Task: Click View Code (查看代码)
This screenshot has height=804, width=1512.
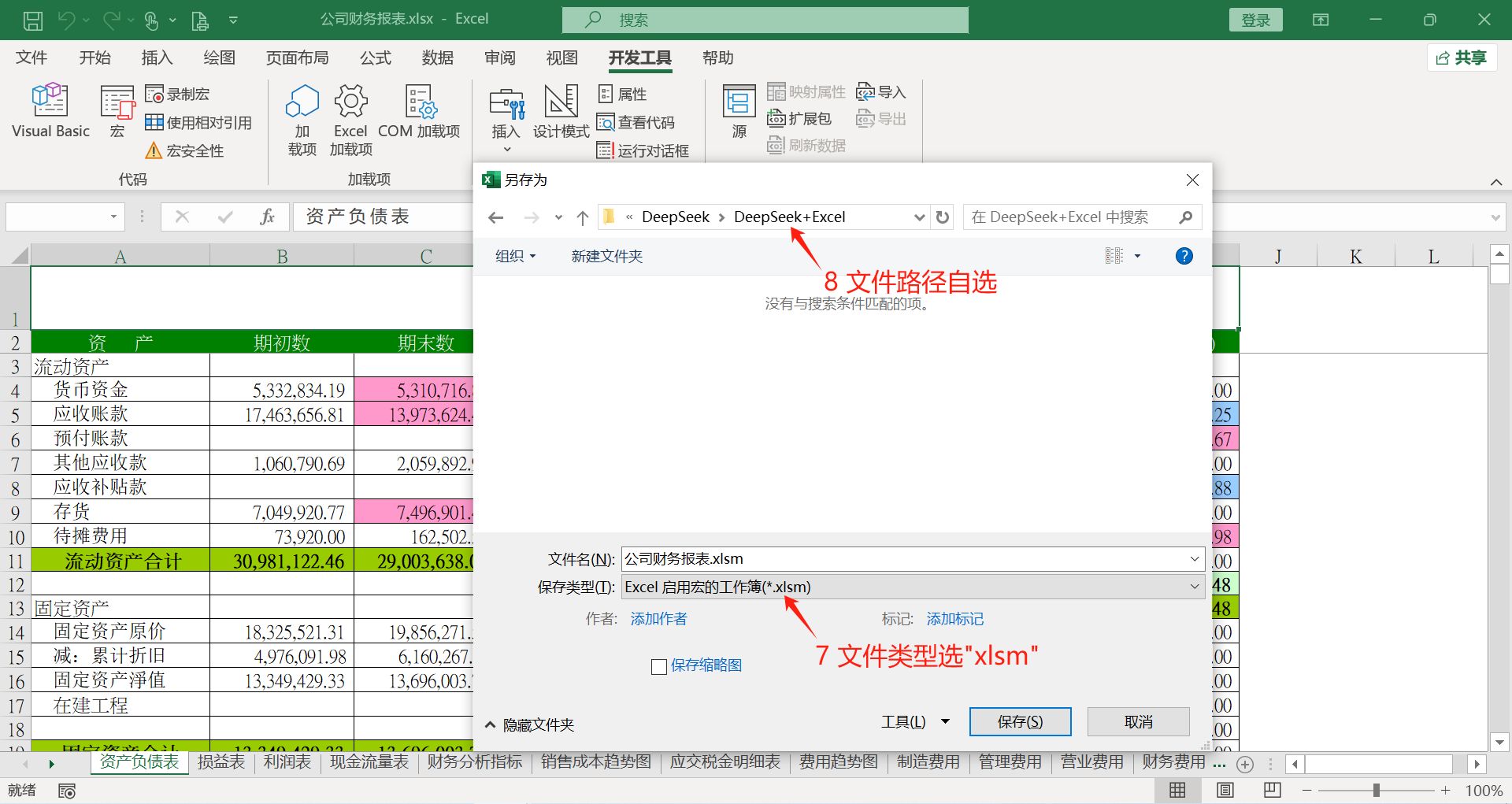Action: 636,122
